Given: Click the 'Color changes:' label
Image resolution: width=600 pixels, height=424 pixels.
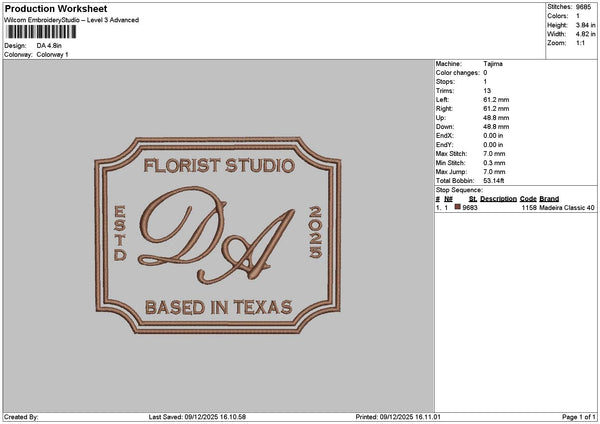Looking at the screenshot, I should (x=458, y=73).
